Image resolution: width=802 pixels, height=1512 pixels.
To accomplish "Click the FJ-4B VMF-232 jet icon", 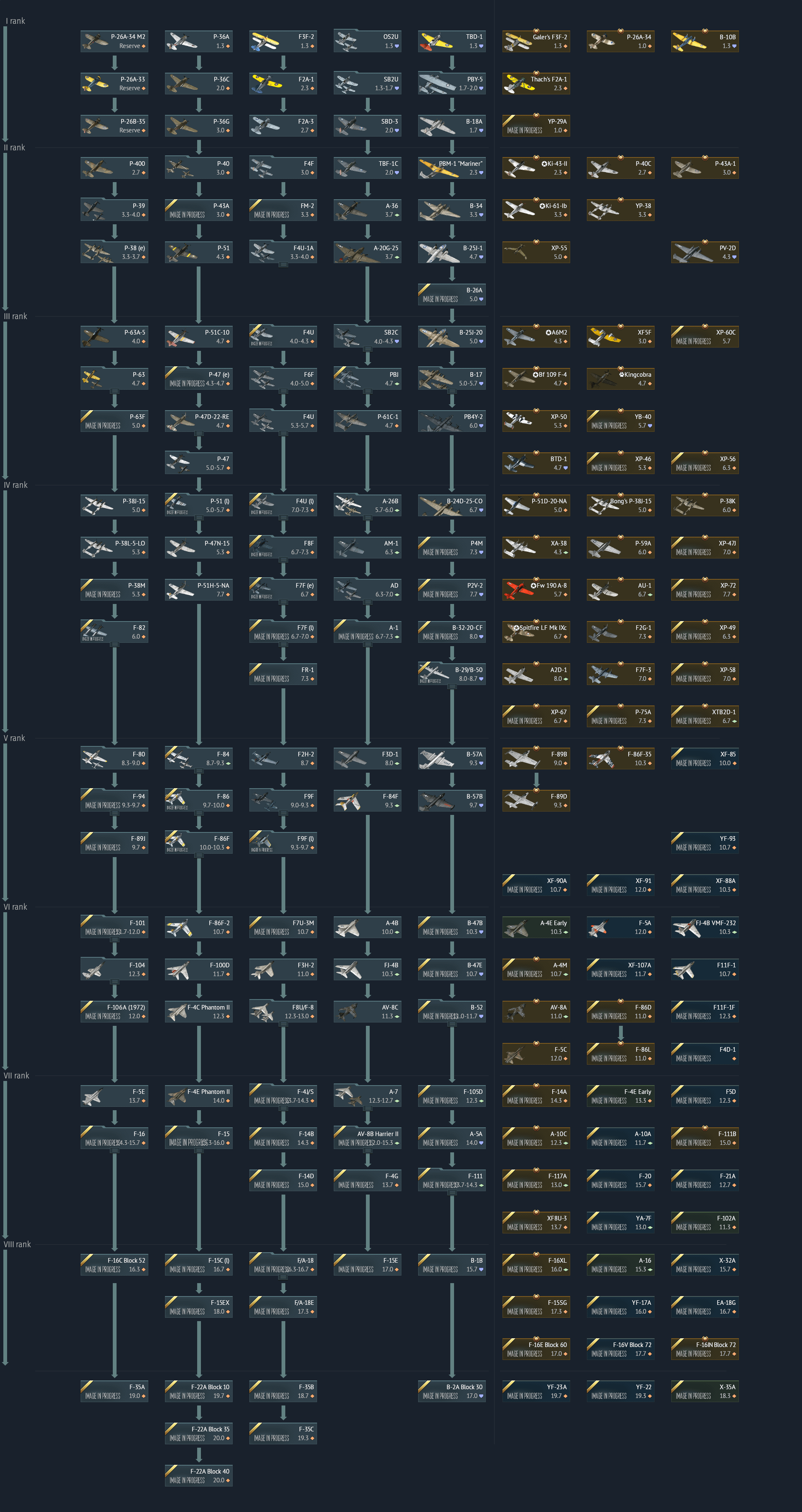I will click(687, 927).
